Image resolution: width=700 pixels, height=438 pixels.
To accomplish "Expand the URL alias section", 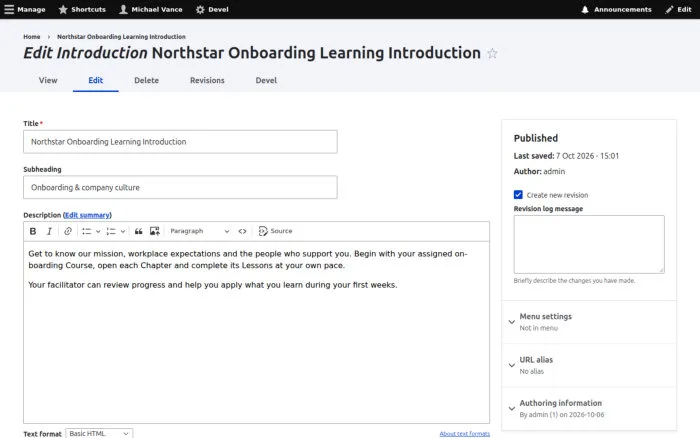I will click(589, 365).
